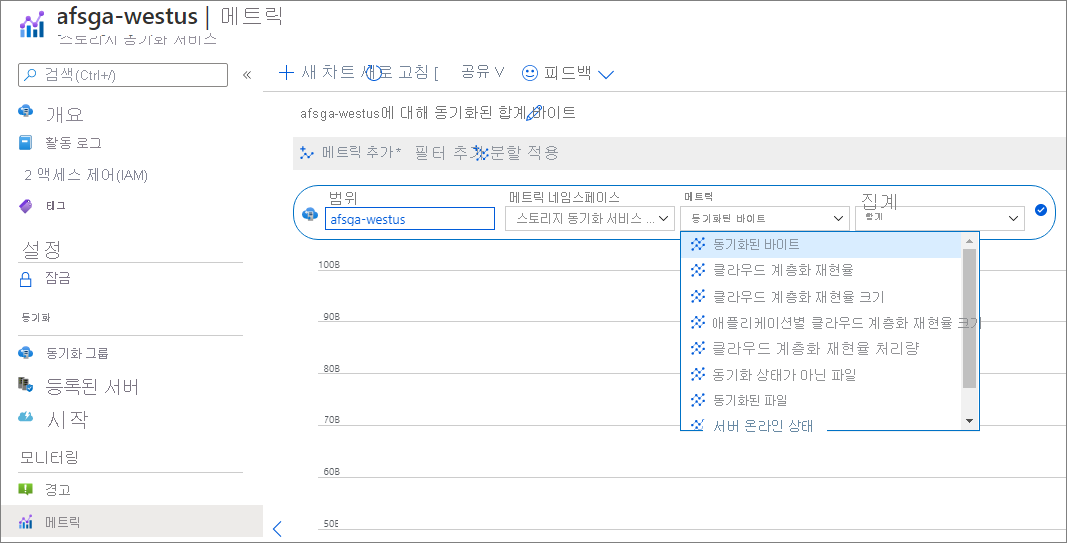Click the 동기화 그룹 cloud icon
This screenshot has width=1067, height=543.
26,352
